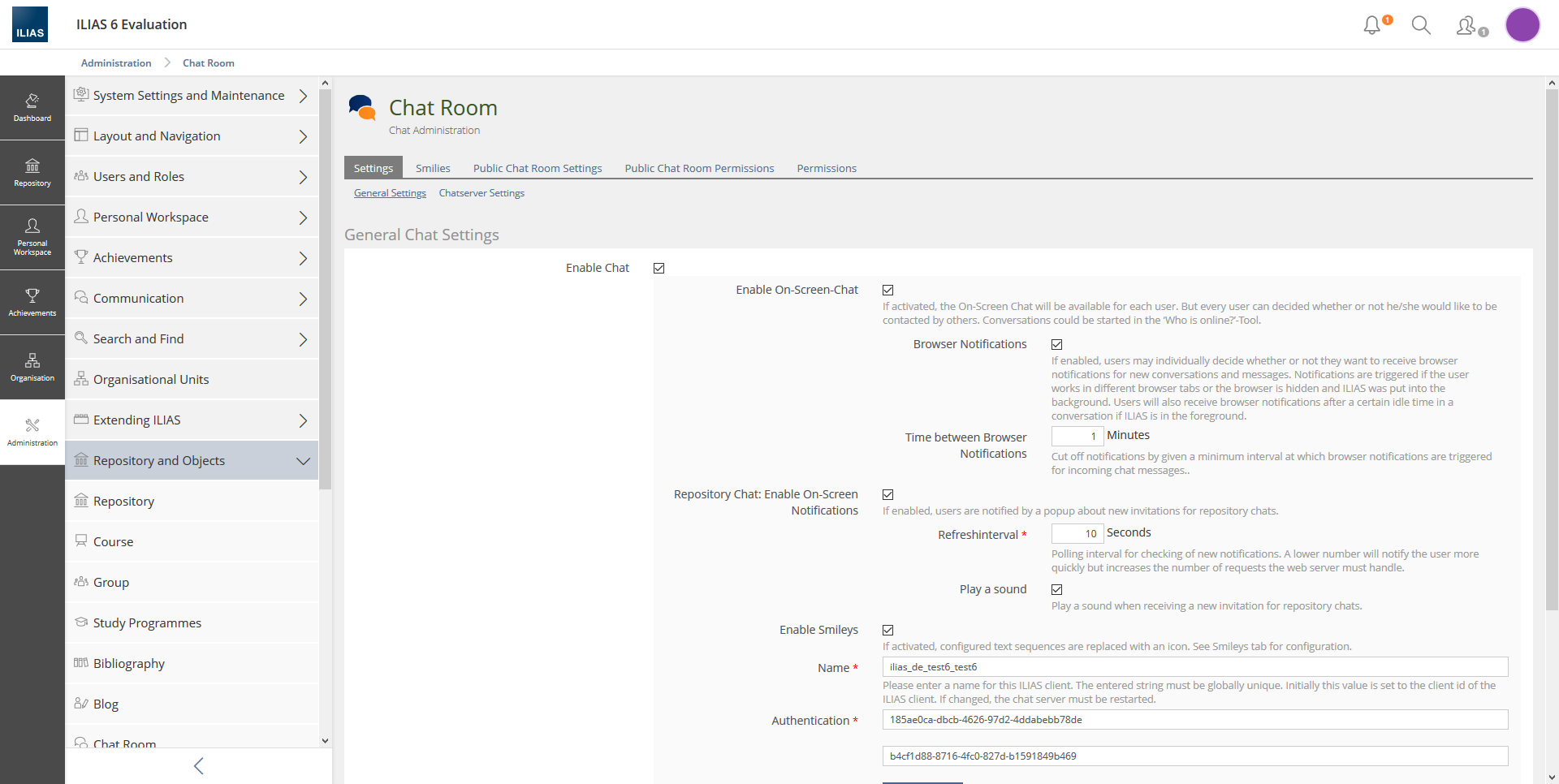Screen dimensions: 1559x784
Task: Disable the Play a sound checkbox
Action: (x=1057, y=590)
